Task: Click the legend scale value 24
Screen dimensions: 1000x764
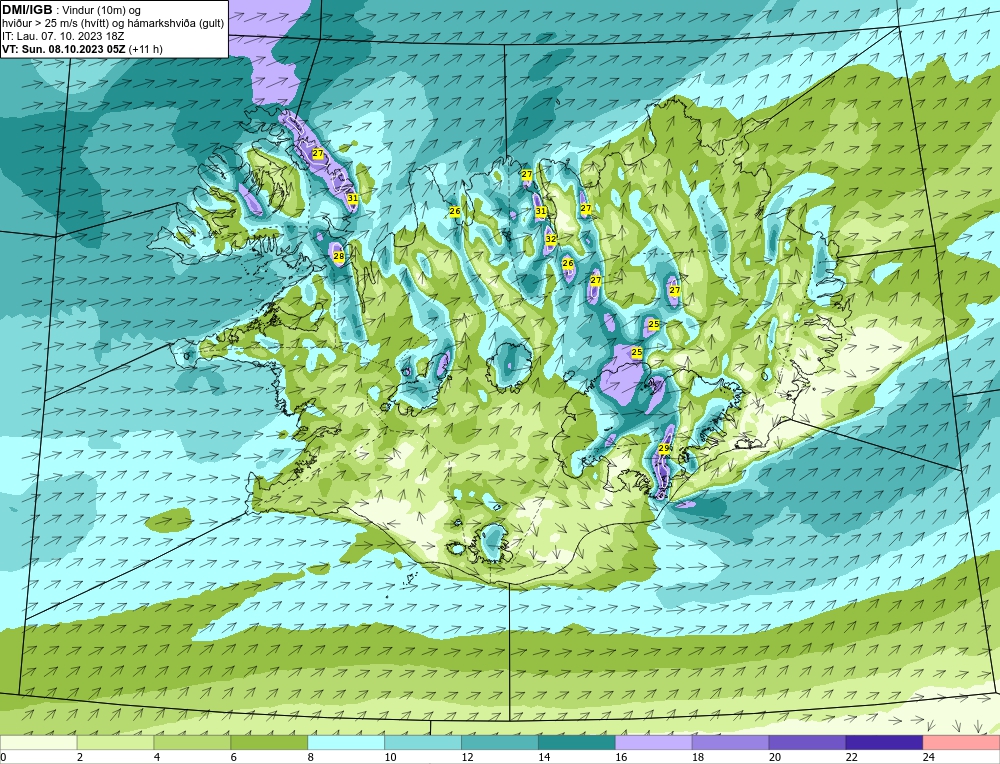Action: pyautogui.click(x=929, y=757)
